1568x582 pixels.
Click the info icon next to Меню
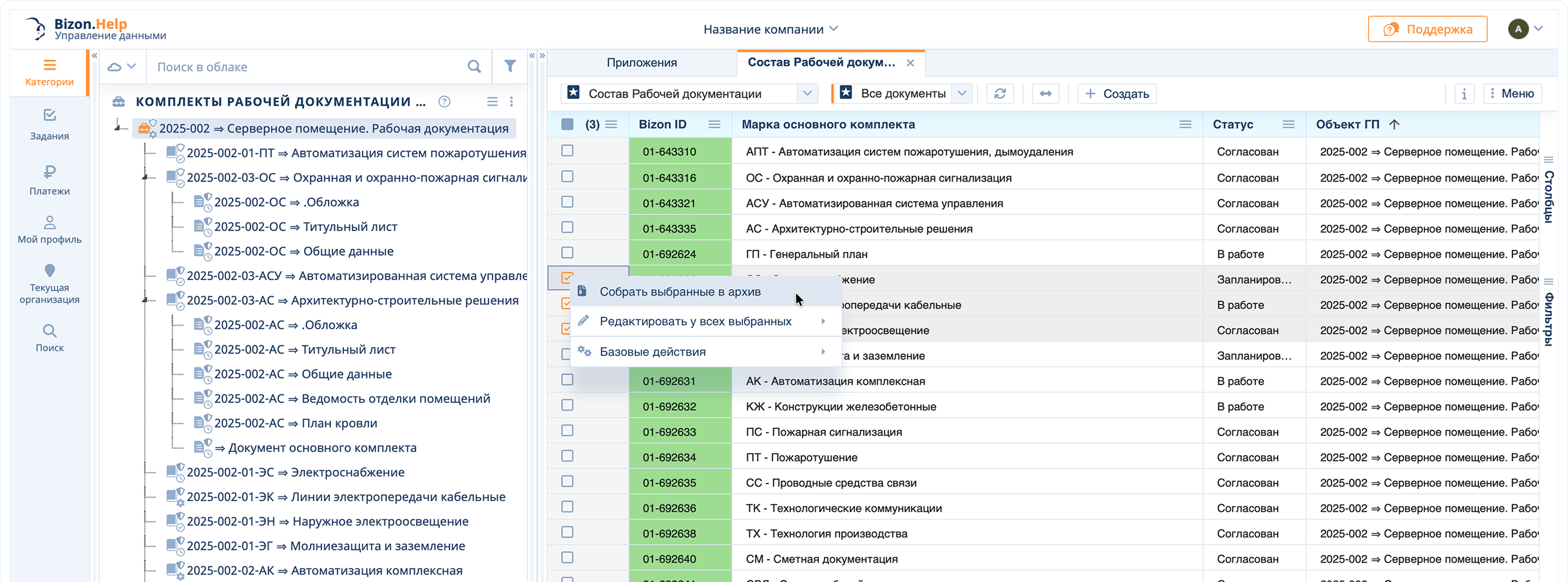pos(1464,93)
